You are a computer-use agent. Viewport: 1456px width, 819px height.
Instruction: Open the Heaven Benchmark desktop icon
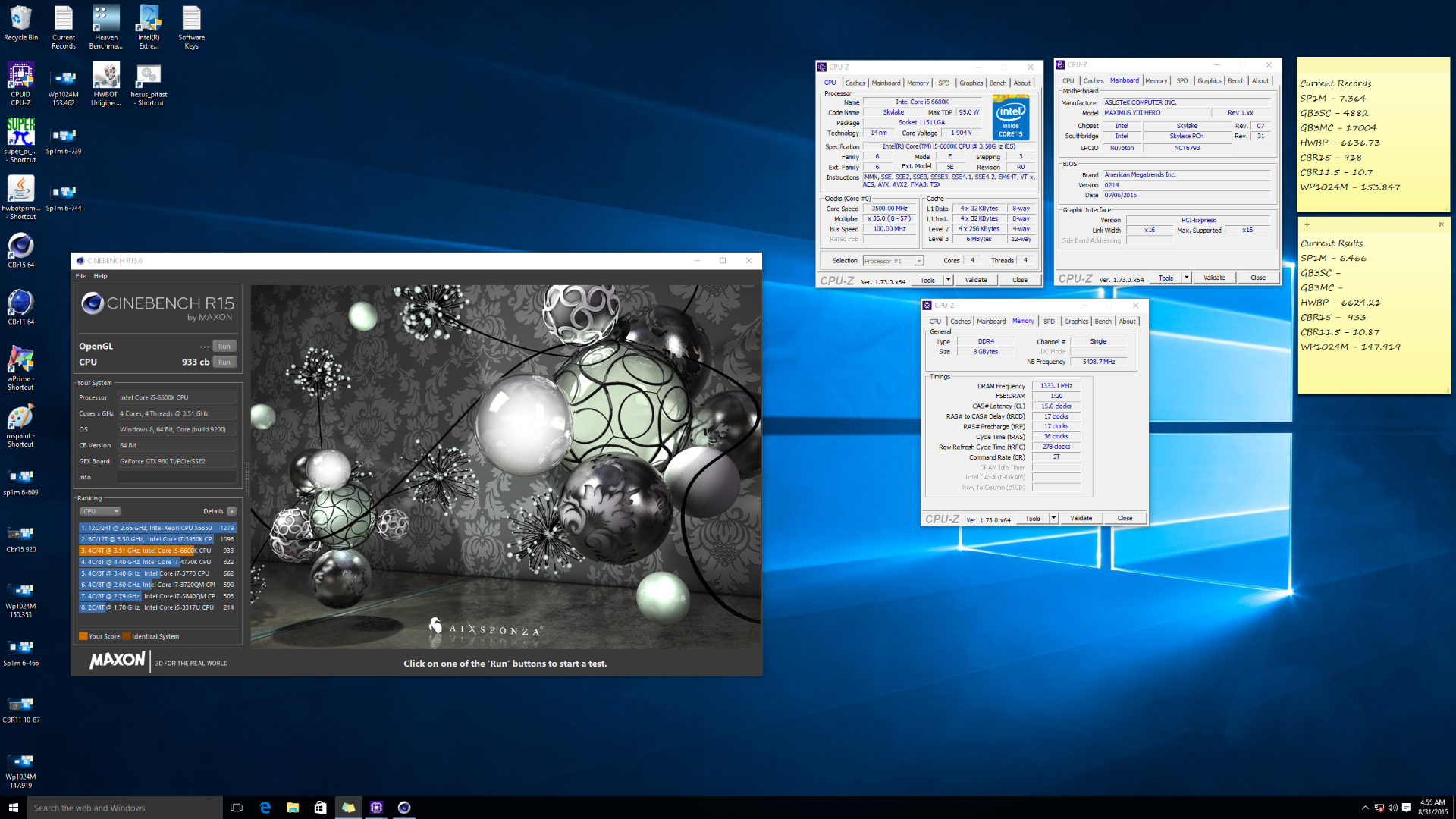tap(105, 27)
